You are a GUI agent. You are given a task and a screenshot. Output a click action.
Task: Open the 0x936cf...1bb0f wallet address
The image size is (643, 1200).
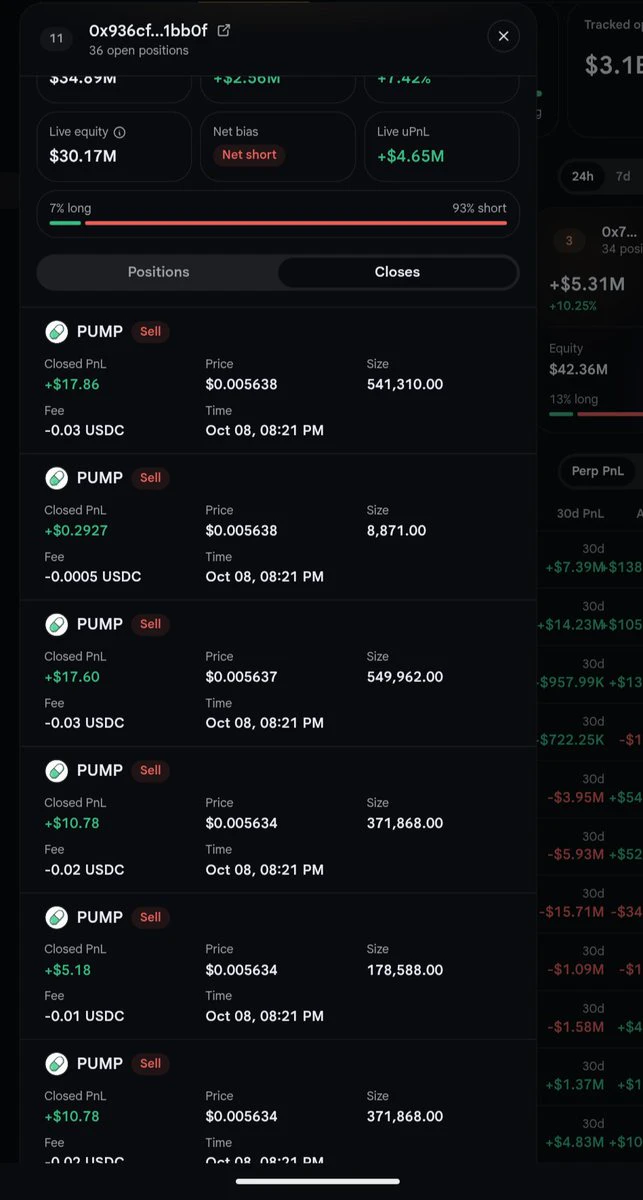pos(148,30)
